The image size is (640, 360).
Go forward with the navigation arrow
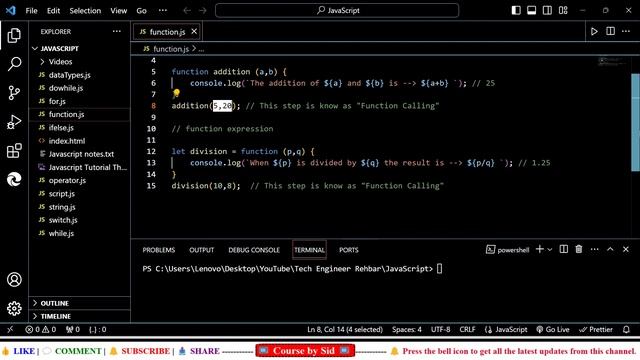pos(203,11)
